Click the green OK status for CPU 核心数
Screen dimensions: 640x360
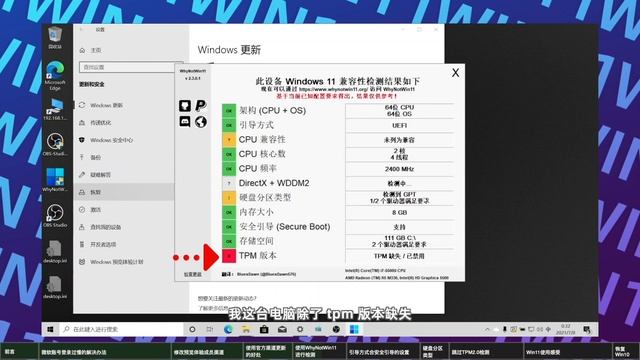click(229, 154)
